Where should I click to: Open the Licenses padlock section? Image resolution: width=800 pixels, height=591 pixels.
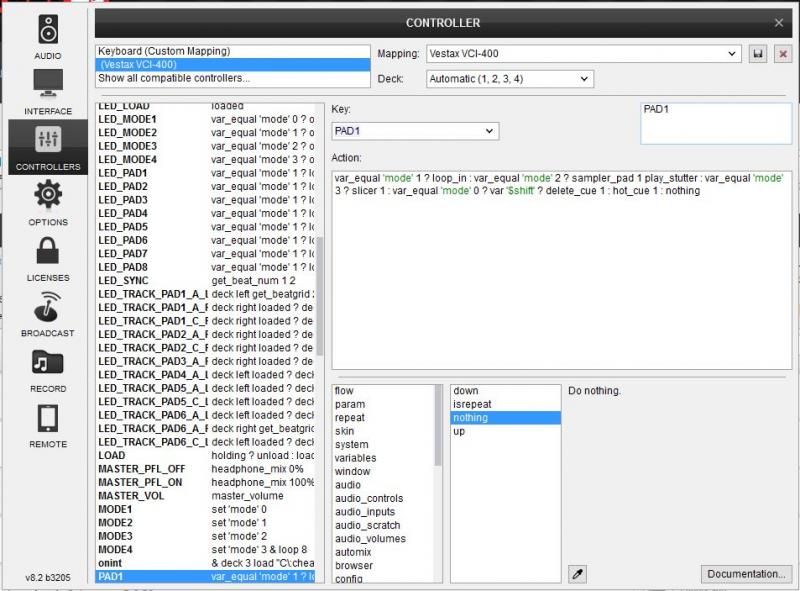pyautogui.click(x=47, y=257)
